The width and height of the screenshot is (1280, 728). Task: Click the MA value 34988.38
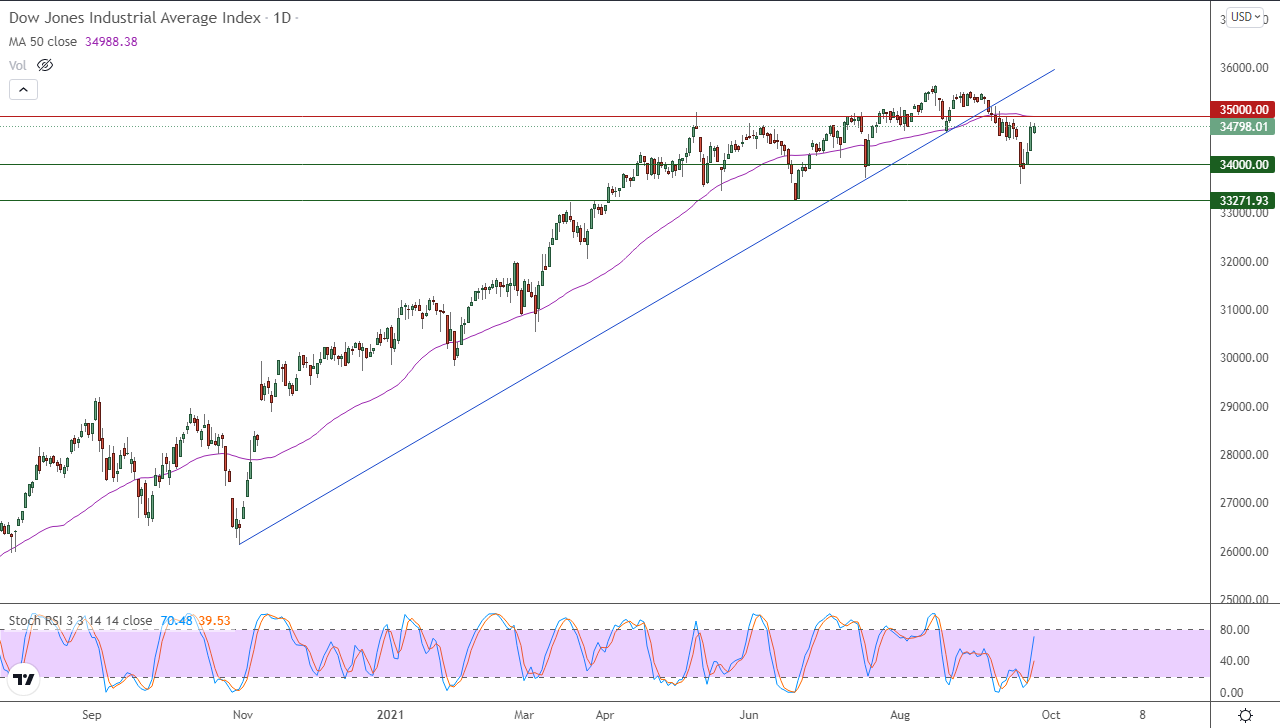click(x=112, y=42)
